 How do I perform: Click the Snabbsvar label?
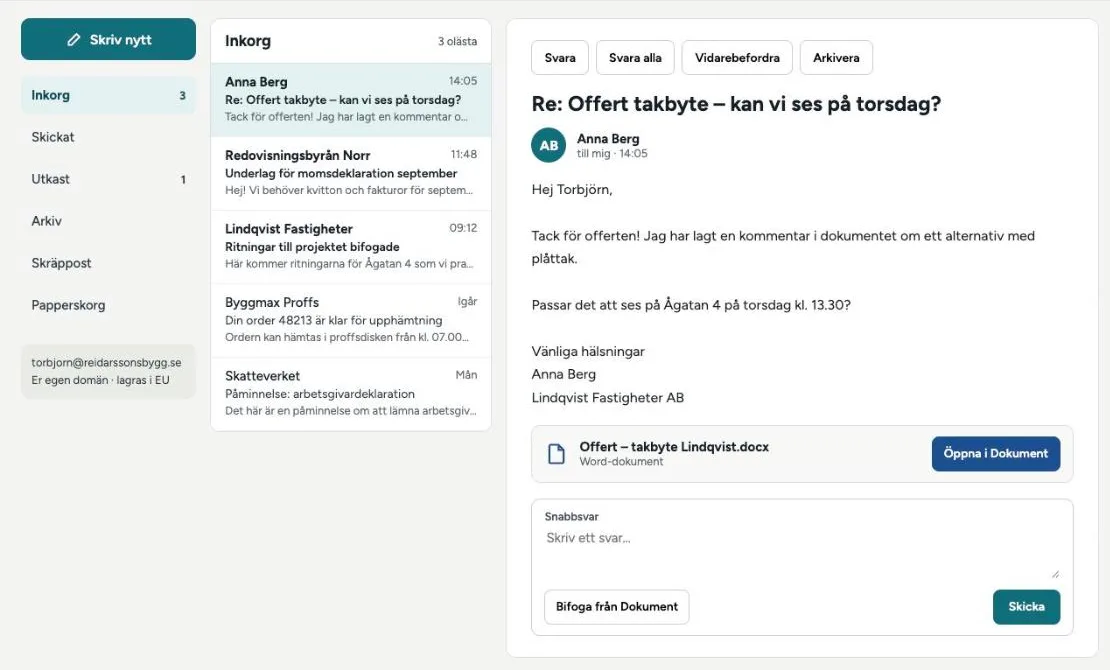[571, 517]
